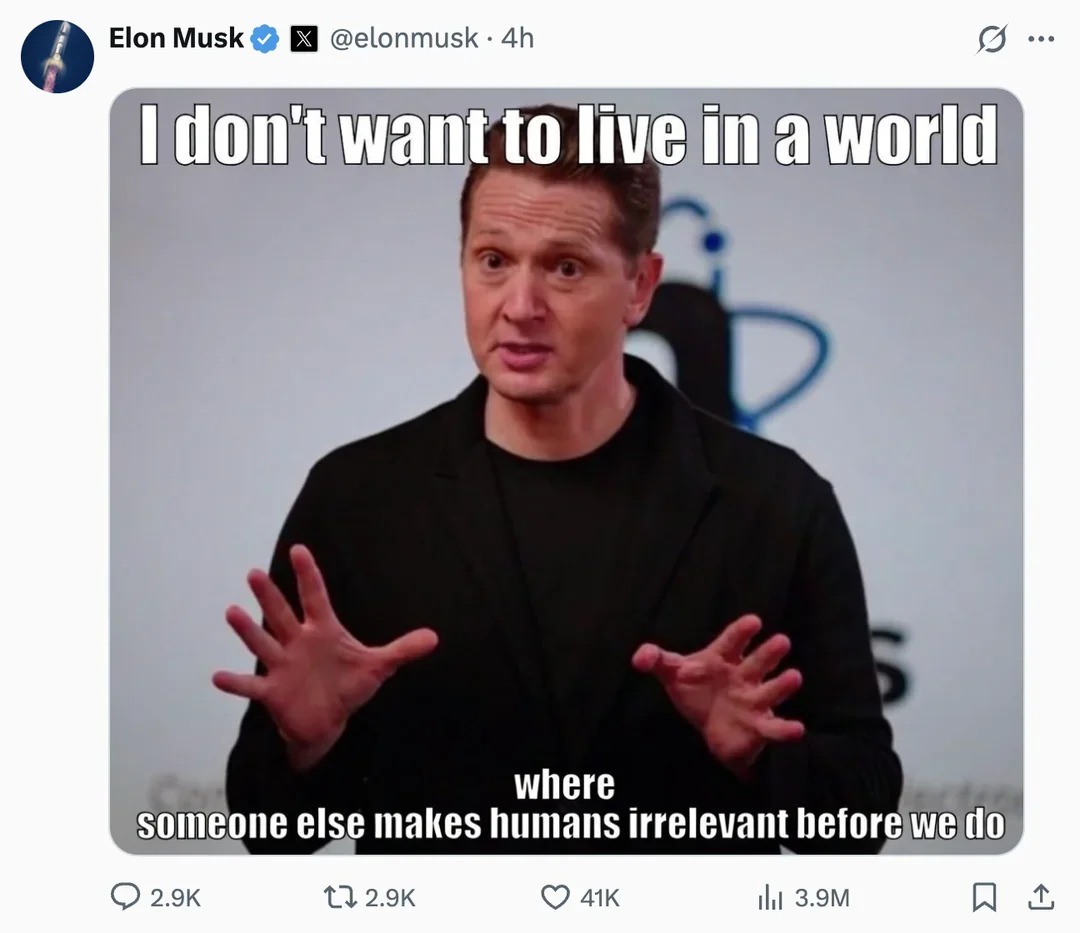
Task: Open the meme image full size
Action: pyautogui.click(x=566, y=471)
